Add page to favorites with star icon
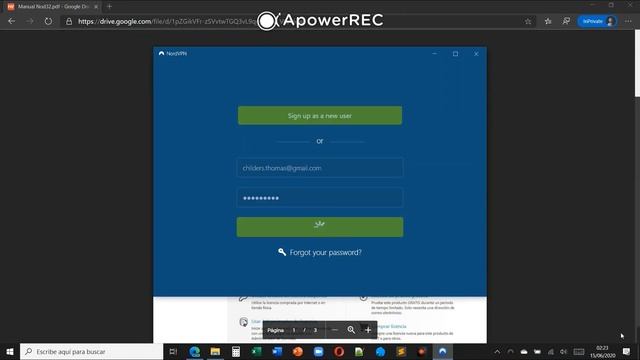This screenshot has height=360, width=640. 528,21
